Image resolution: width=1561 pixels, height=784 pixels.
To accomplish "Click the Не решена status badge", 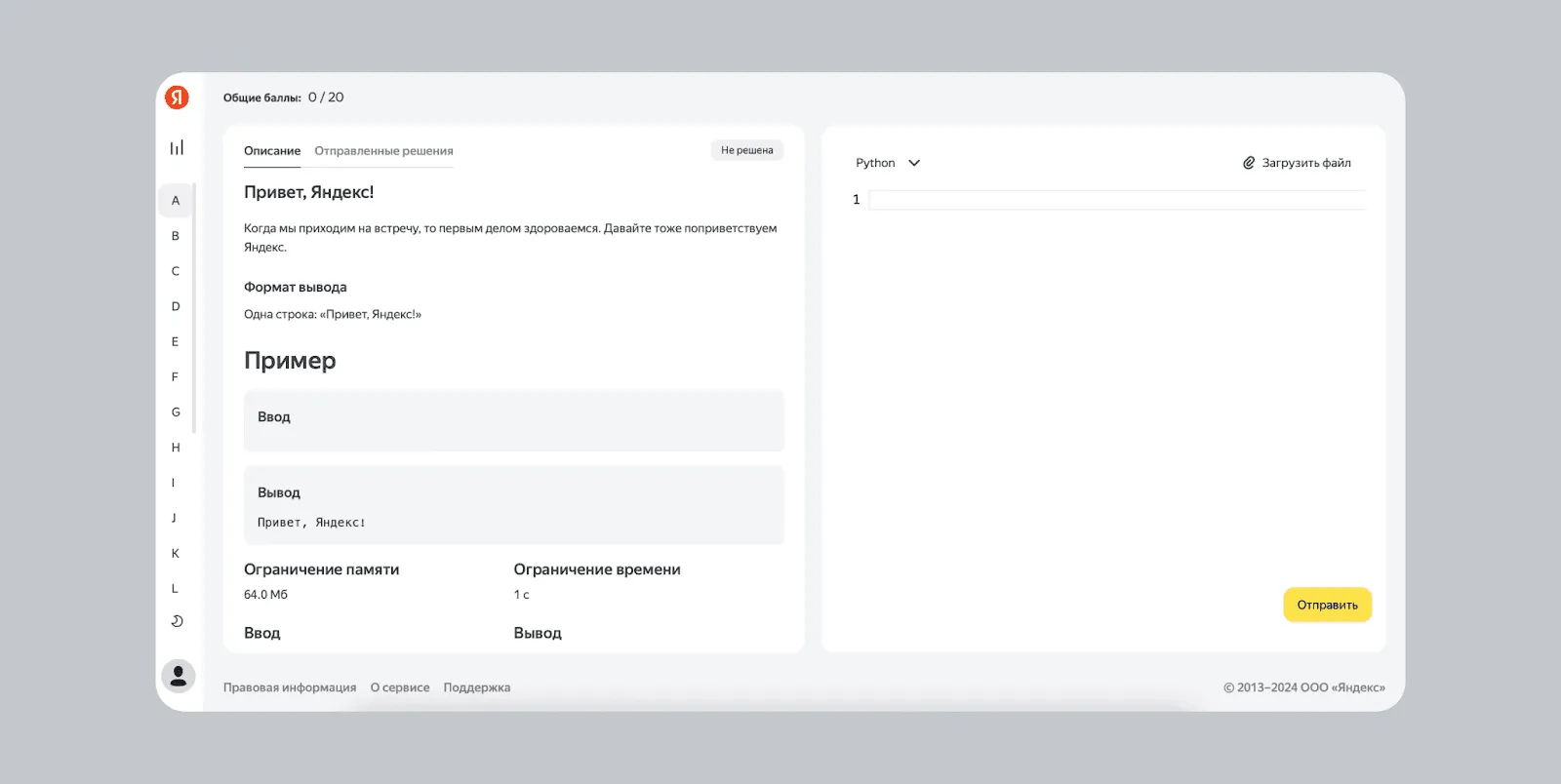I will [747, 150].
